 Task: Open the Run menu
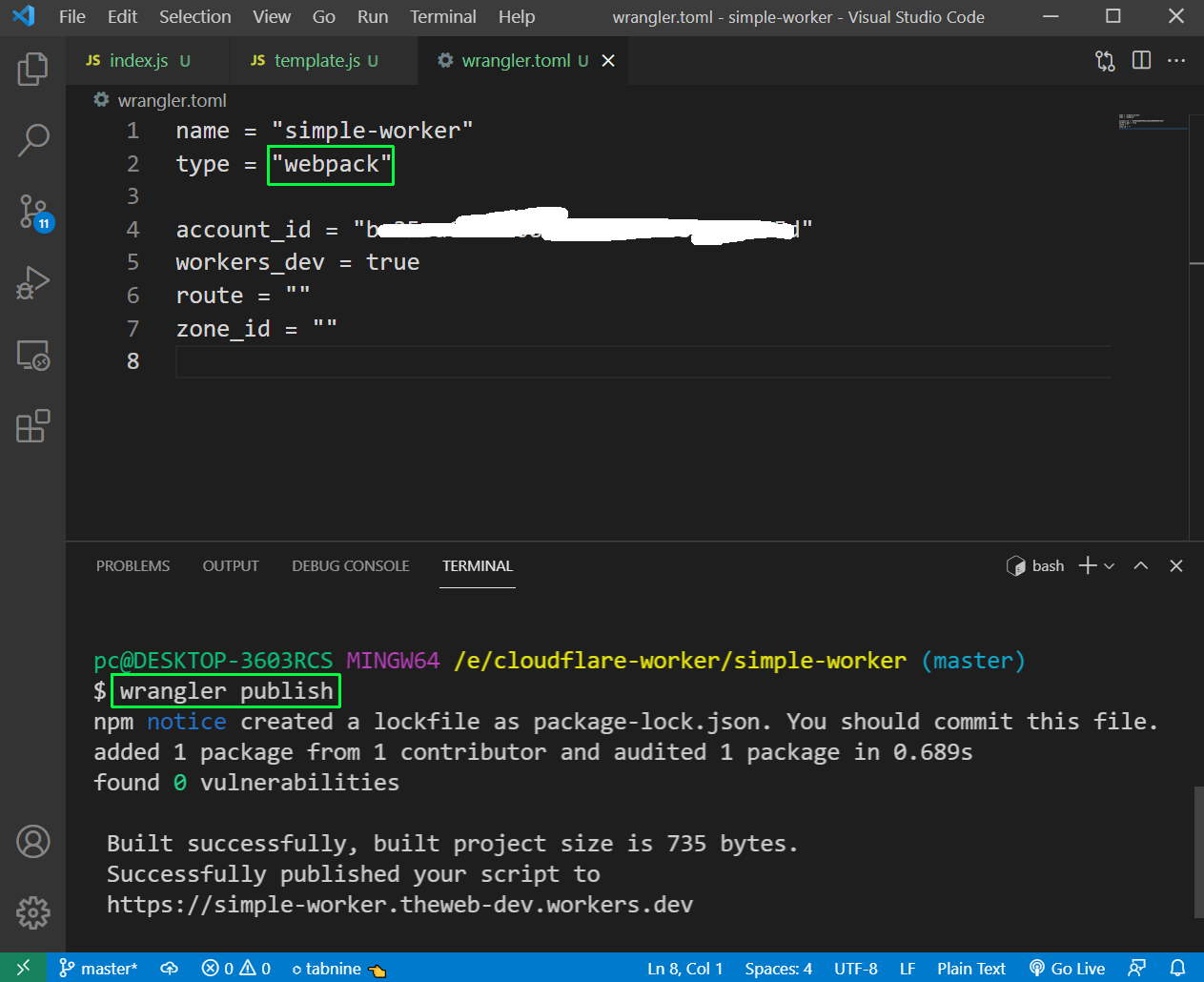pos(373,17)
